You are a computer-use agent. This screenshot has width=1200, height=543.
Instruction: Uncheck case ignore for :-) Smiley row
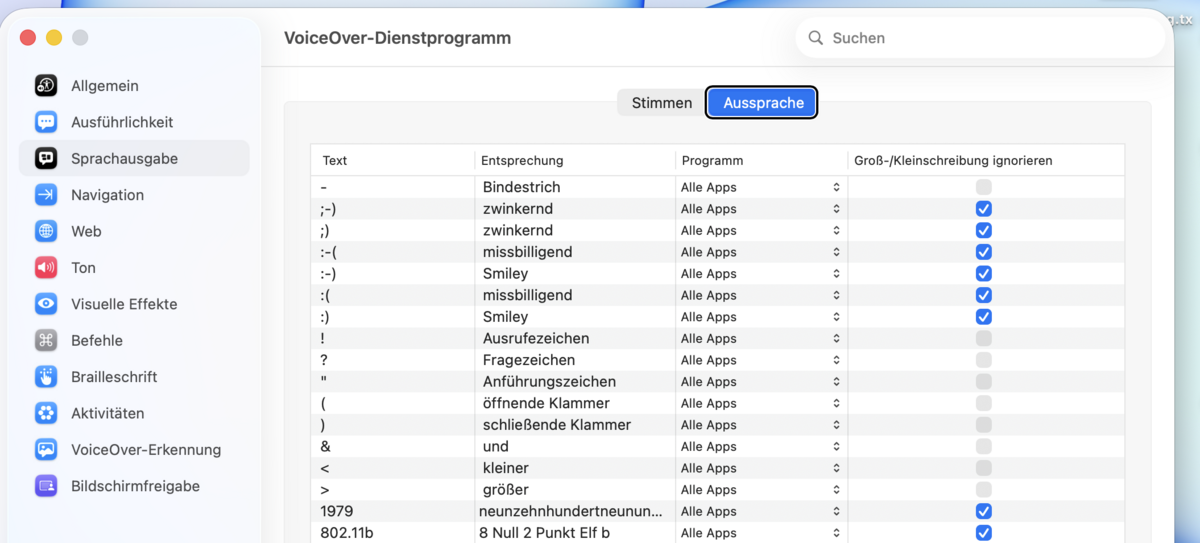[x=984, y=274]
